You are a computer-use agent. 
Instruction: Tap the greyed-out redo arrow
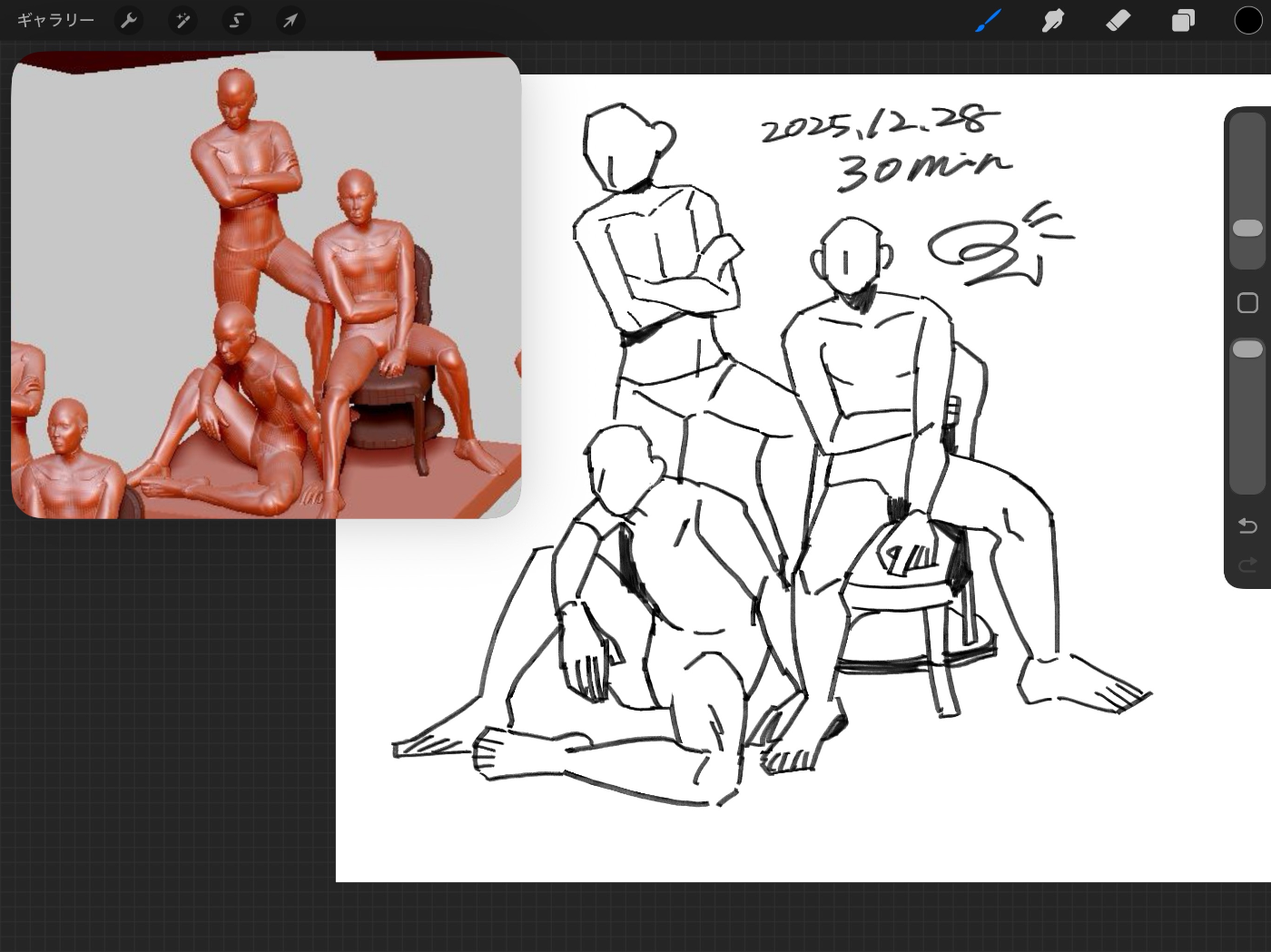click(1247, 565)
